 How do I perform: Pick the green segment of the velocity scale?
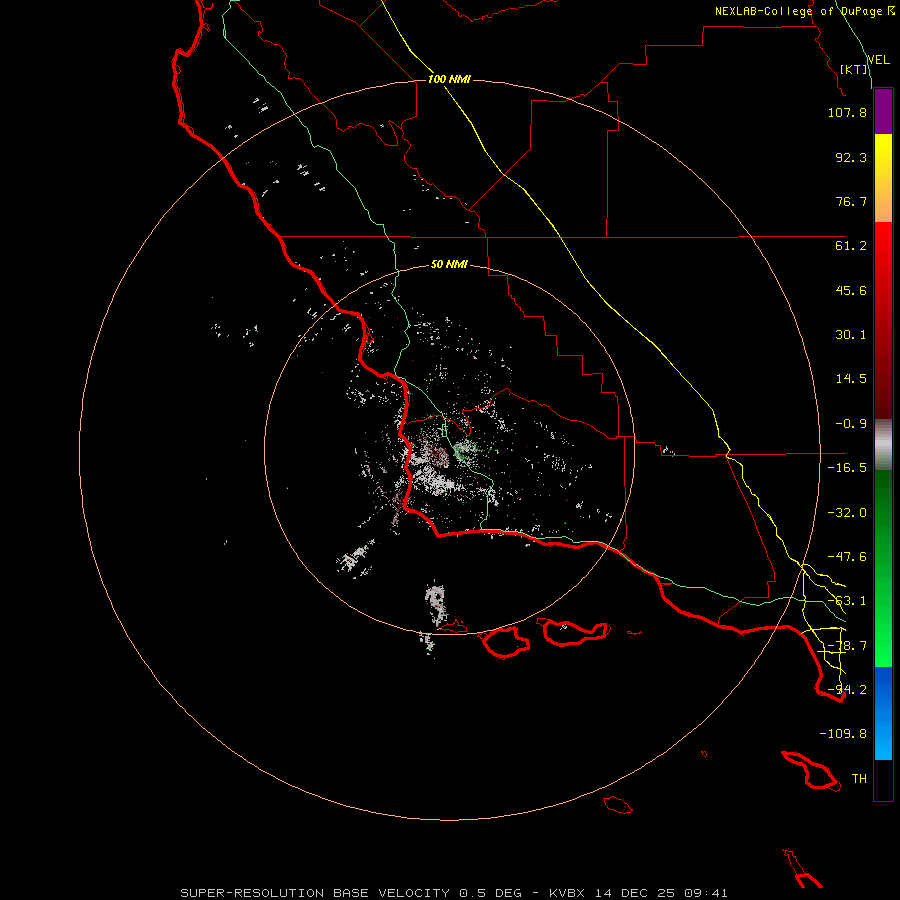coord(883,568)
